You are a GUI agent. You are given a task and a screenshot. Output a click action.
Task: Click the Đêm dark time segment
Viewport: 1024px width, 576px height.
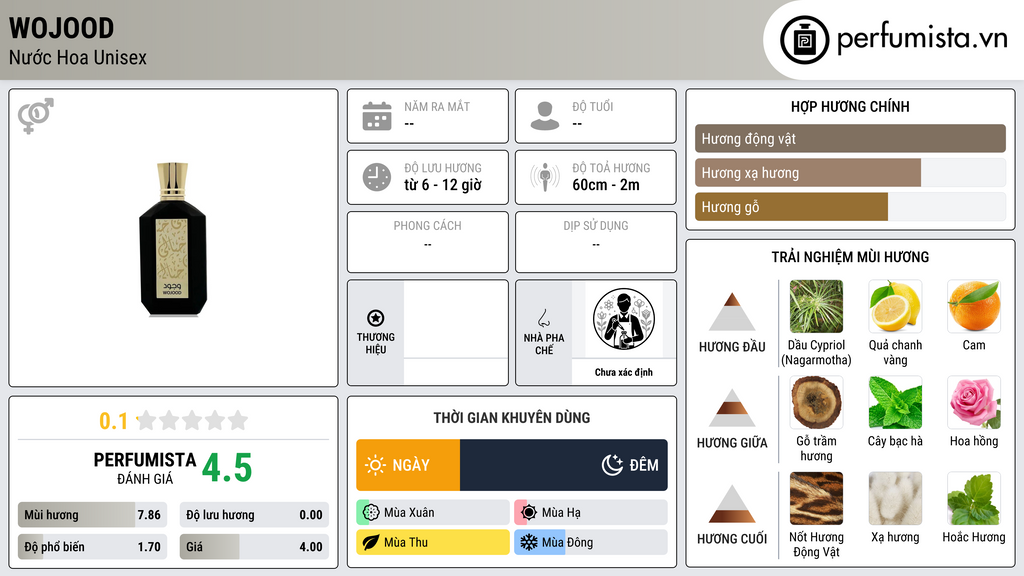click(x=564, y=465)
